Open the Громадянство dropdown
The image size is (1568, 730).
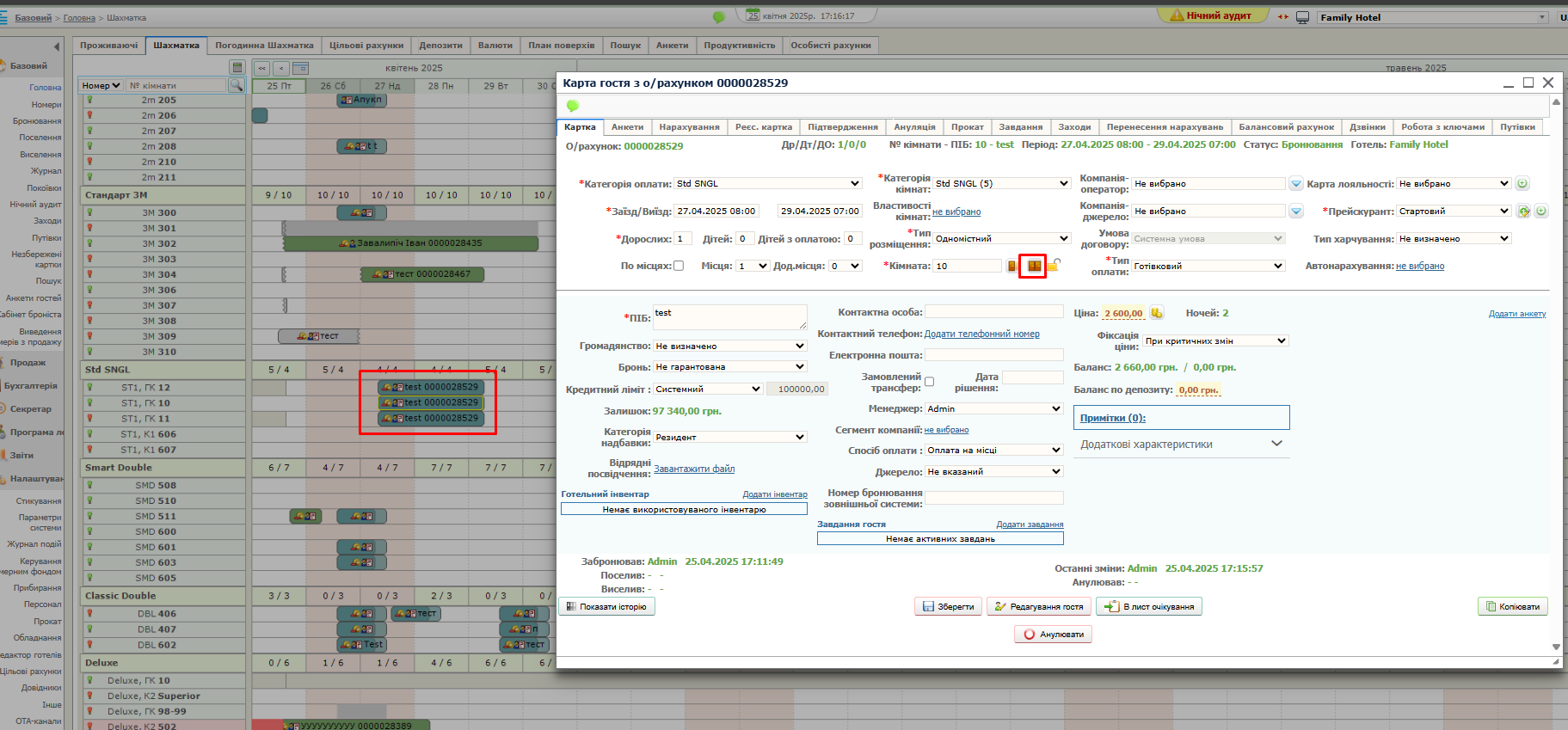[729, 346]
